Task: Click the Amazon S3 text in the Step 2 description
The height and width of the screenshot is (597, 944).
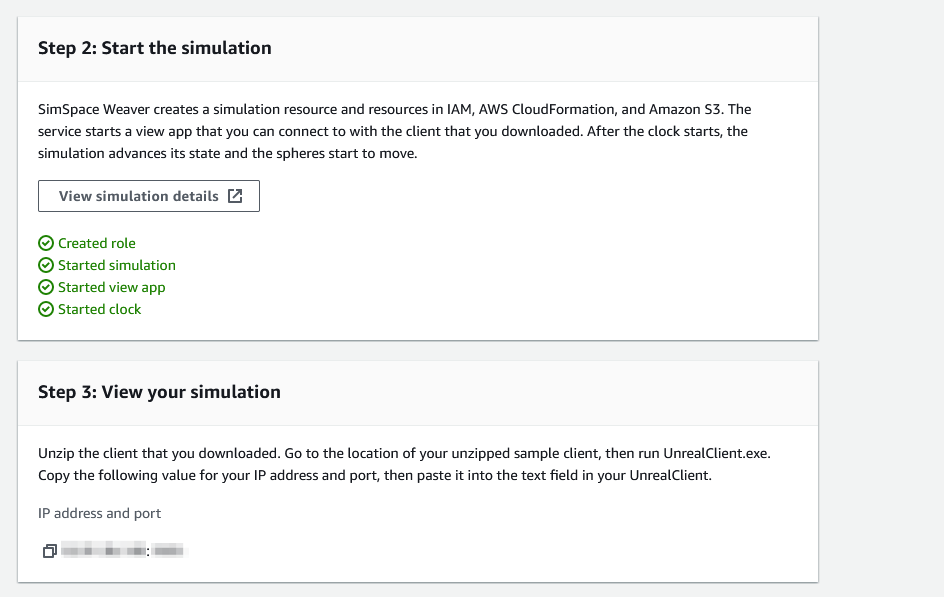Action: (x=685, y=110)
